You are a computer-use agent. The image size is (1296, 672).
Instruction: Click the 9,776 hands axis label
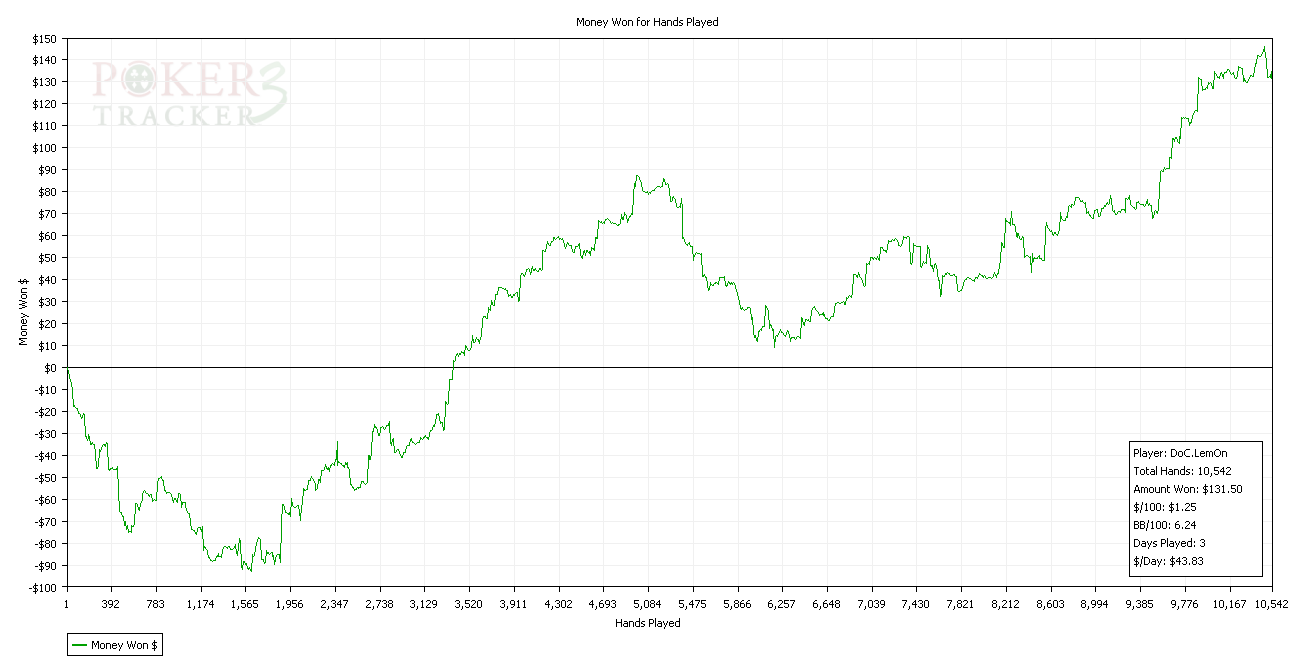click(x=1185, y=605)
